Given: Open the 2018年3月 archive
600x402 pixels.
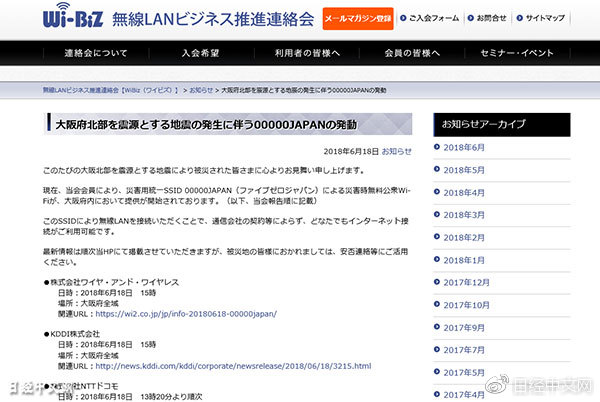Looking at the screenshot, I should [464, 215].
